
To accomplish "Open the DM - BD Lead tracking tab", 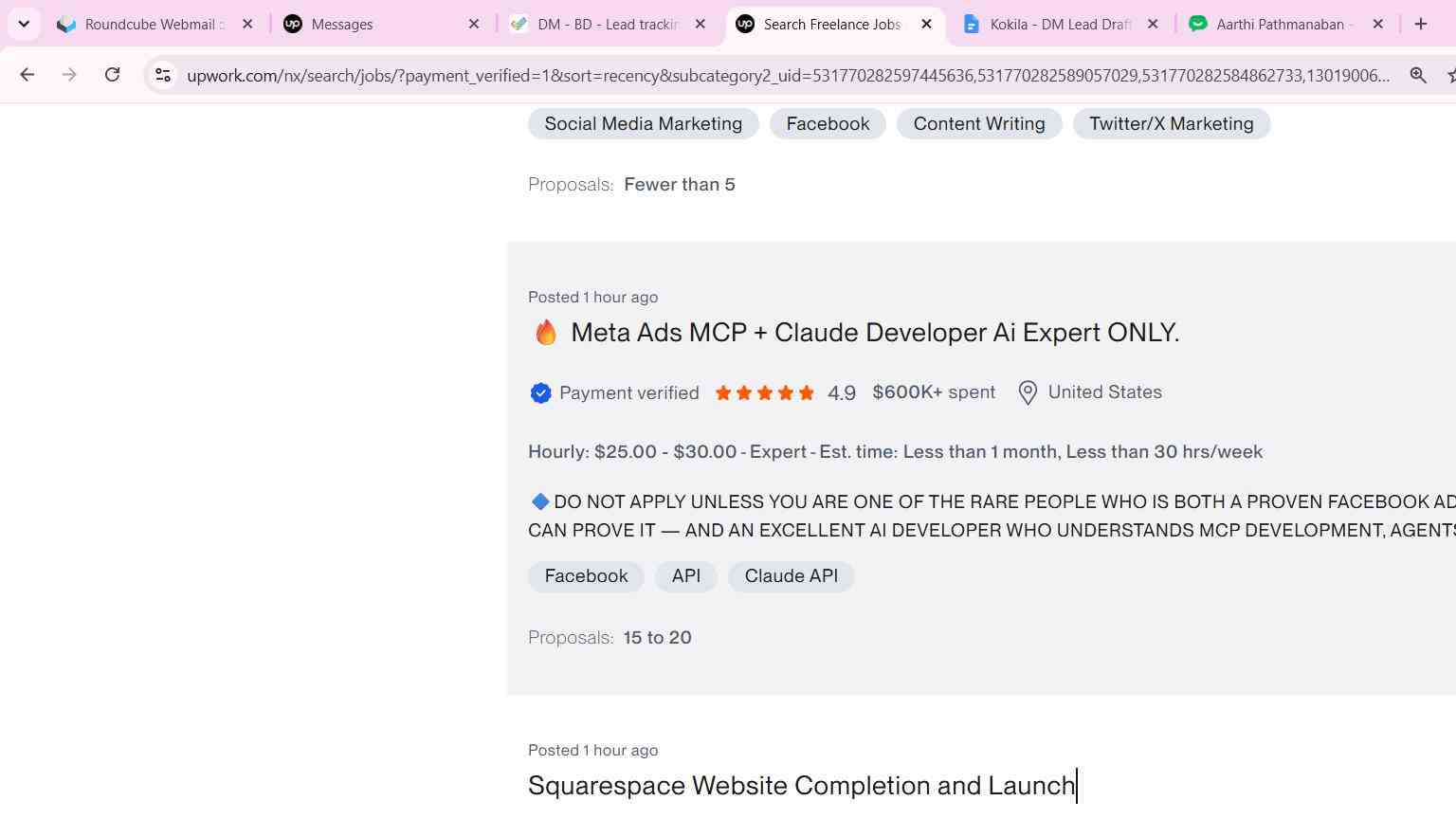I will [607, 24].
